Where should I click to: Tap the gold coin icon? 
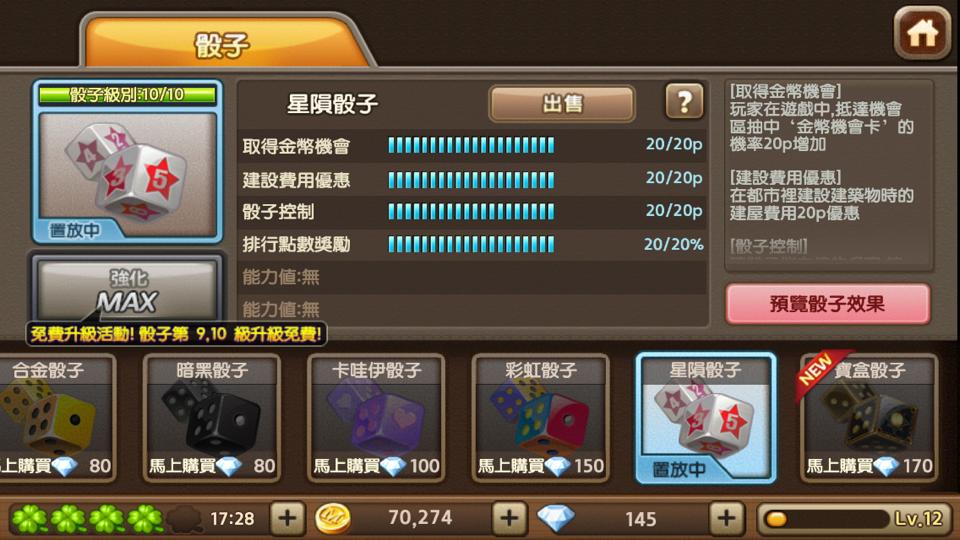(332, 518)
